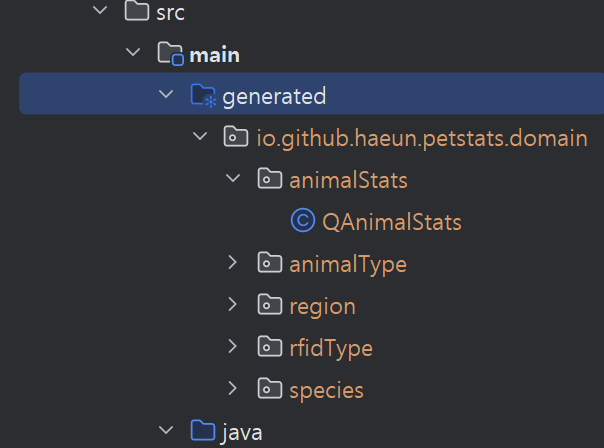Expand the rfidType package chevron
This screenshot has width=604, height=448.
pos(233,346)
